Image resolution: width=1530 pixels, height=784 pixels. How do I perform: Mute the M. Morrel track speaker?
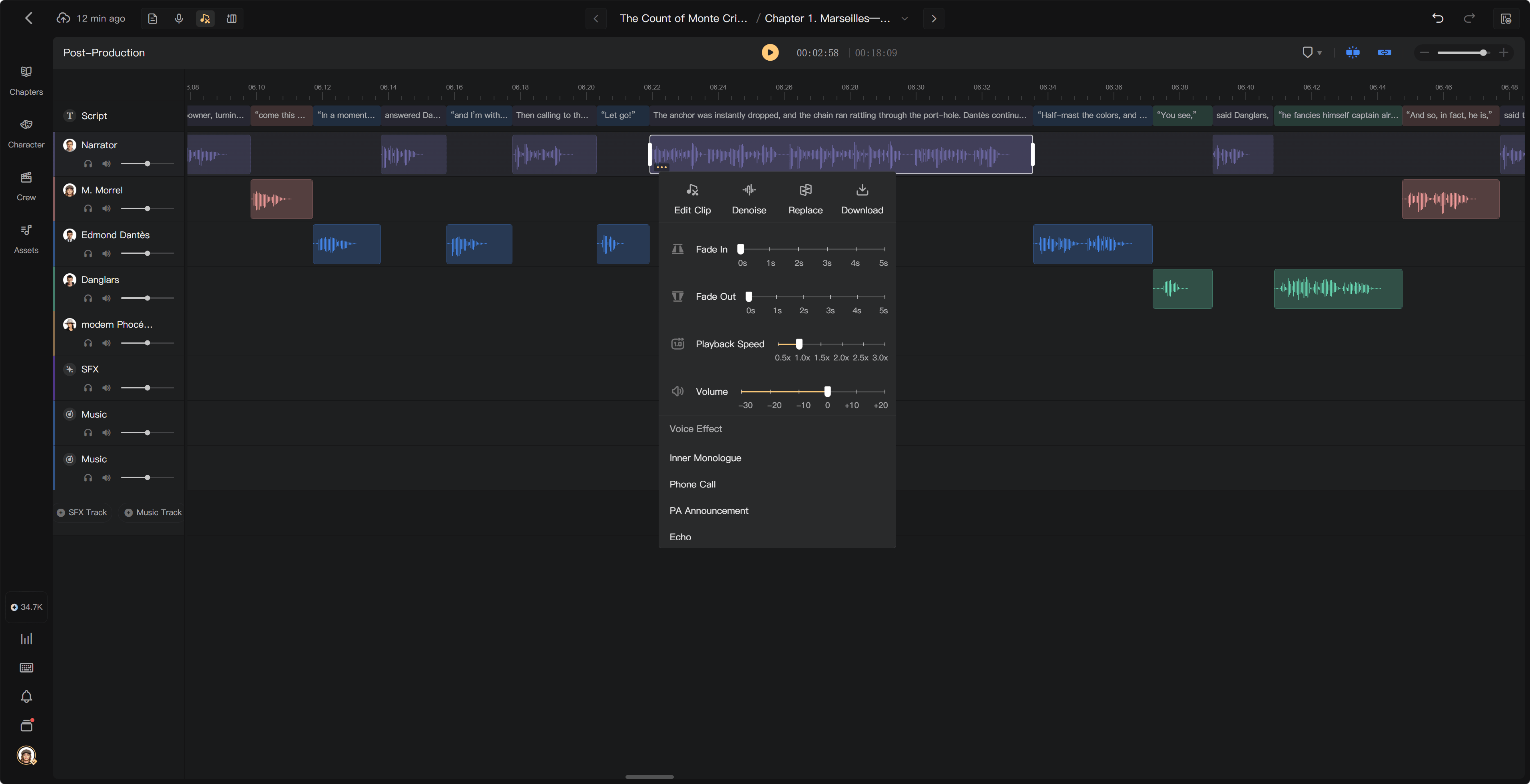(106, 209)
